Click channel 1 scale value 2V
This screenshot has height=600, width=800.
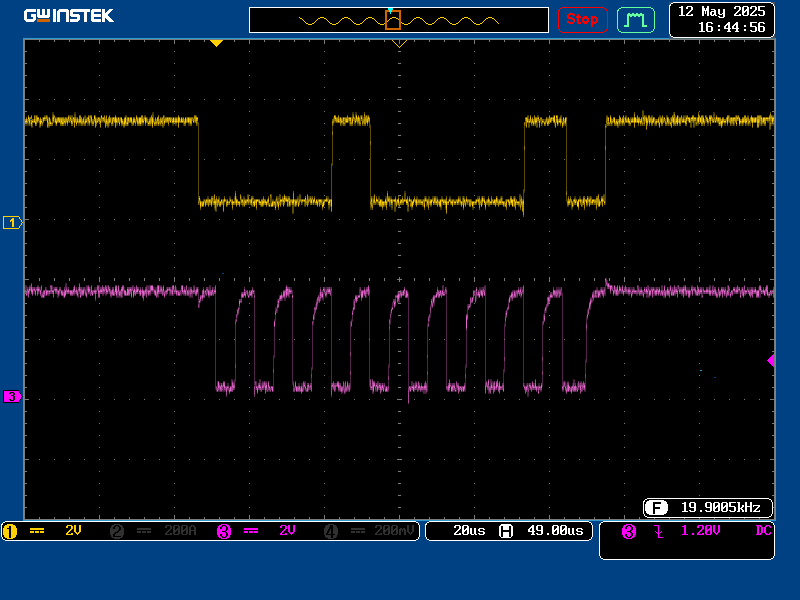73,531
